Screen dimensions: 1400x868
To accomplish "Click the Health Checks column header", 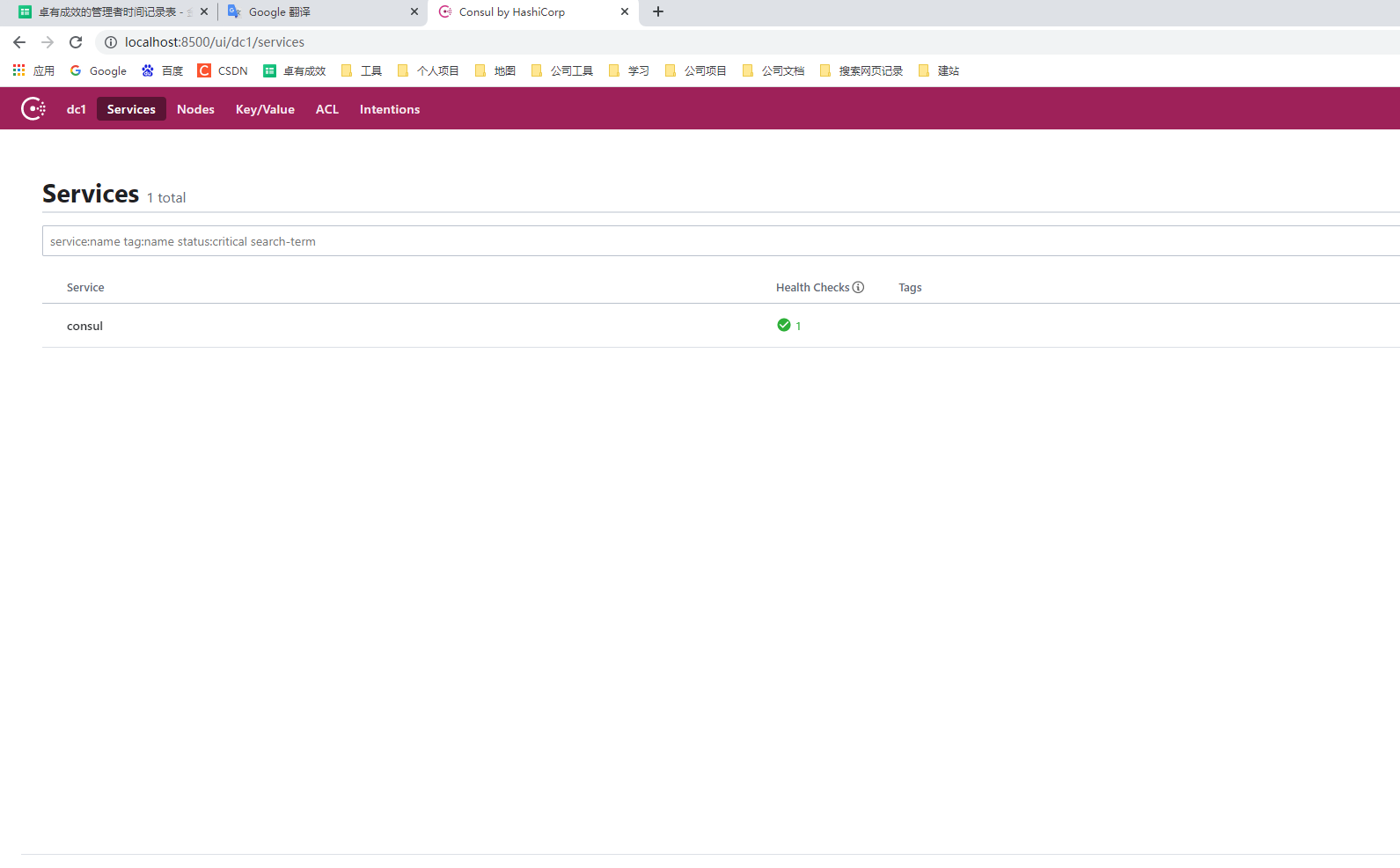I will [813, 288].
